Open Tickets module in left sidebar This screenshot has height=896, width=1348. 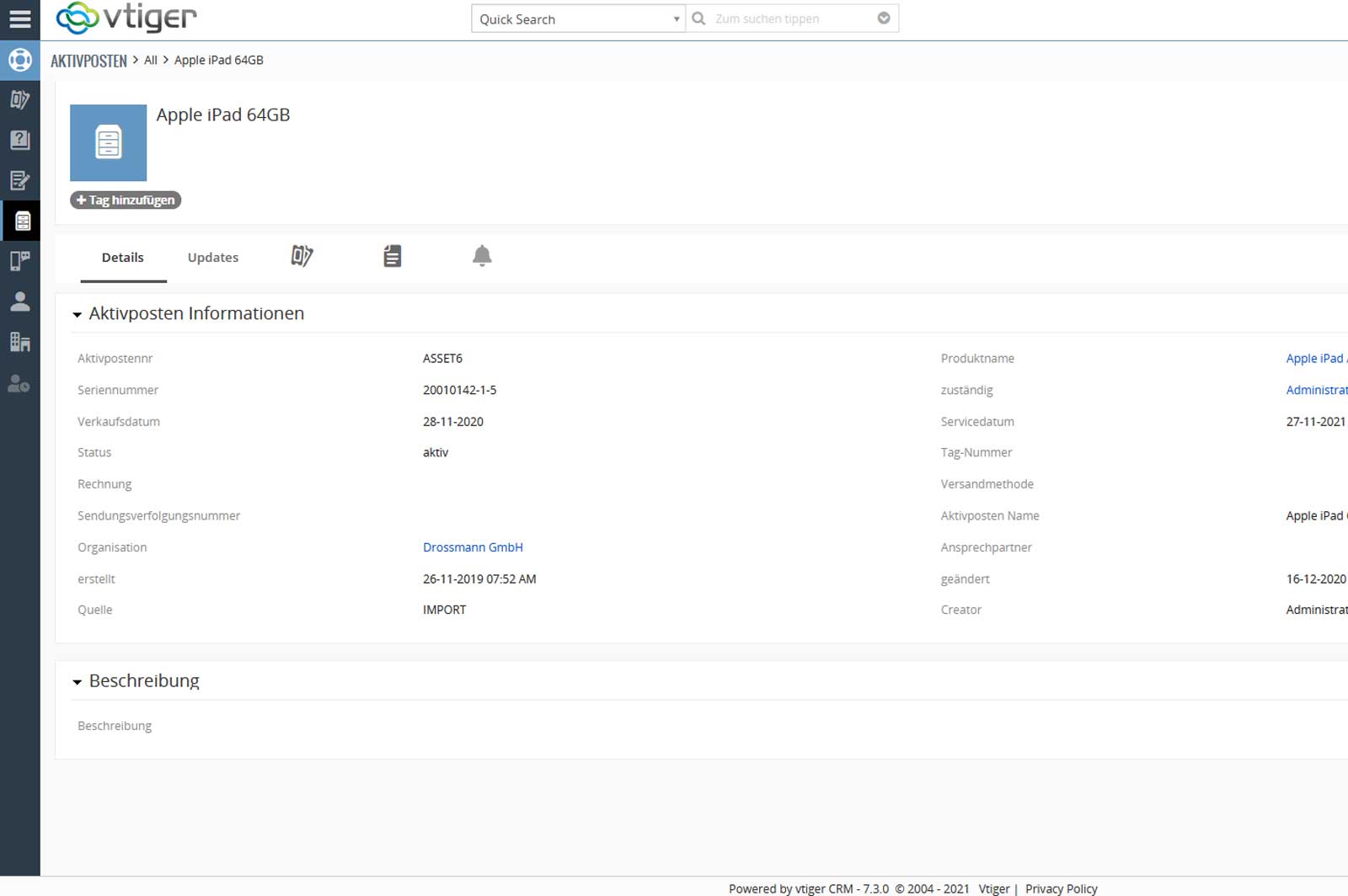point(19,99)
